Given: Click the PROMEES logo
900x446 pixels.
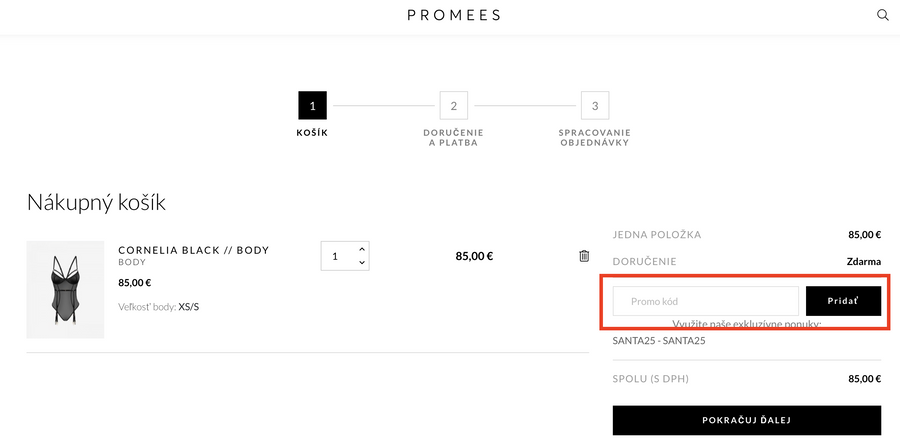Looking at the screenshot, I should [x=454, y=15].
